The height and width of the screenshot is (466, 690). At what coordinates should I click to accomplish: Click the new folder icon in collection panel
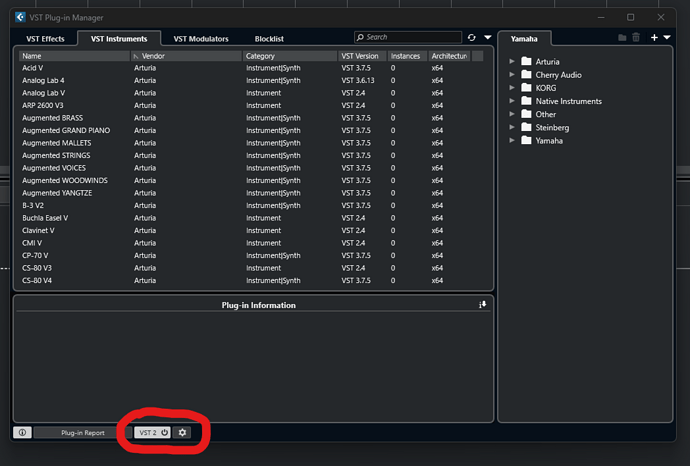(622, 38)
